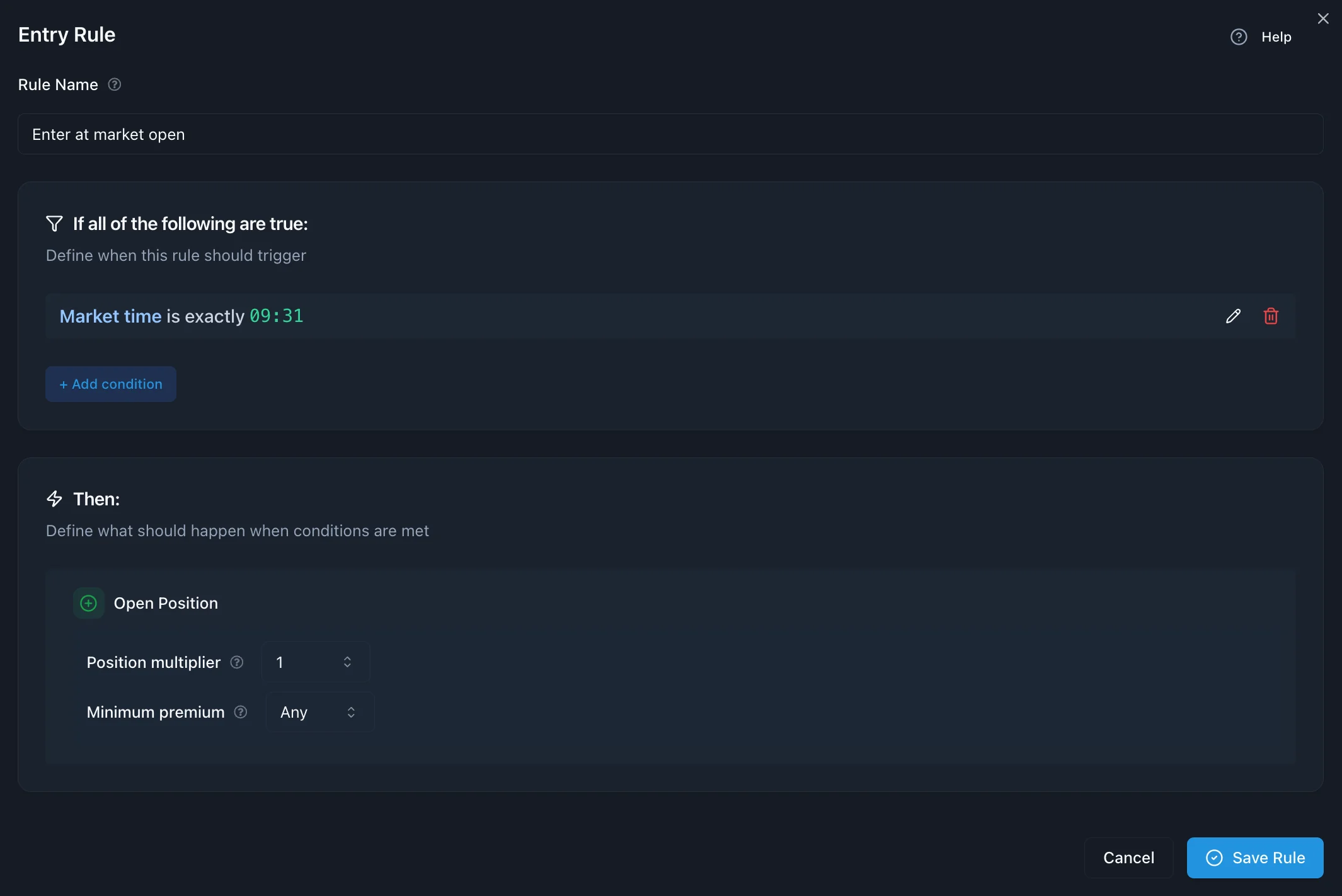The height and width of the screenshot is (896, 1342).
Task: Click the Position multiplier info icon
Action: coord(237,662)
